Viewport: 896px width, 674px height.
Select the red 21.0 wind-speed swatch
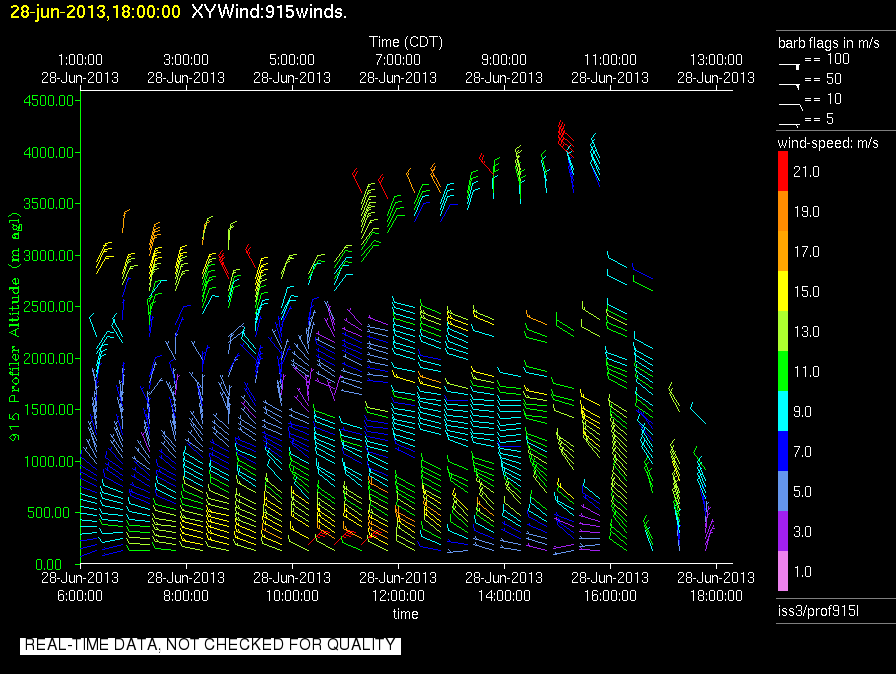pyautogui.click(x=783, y=172)
